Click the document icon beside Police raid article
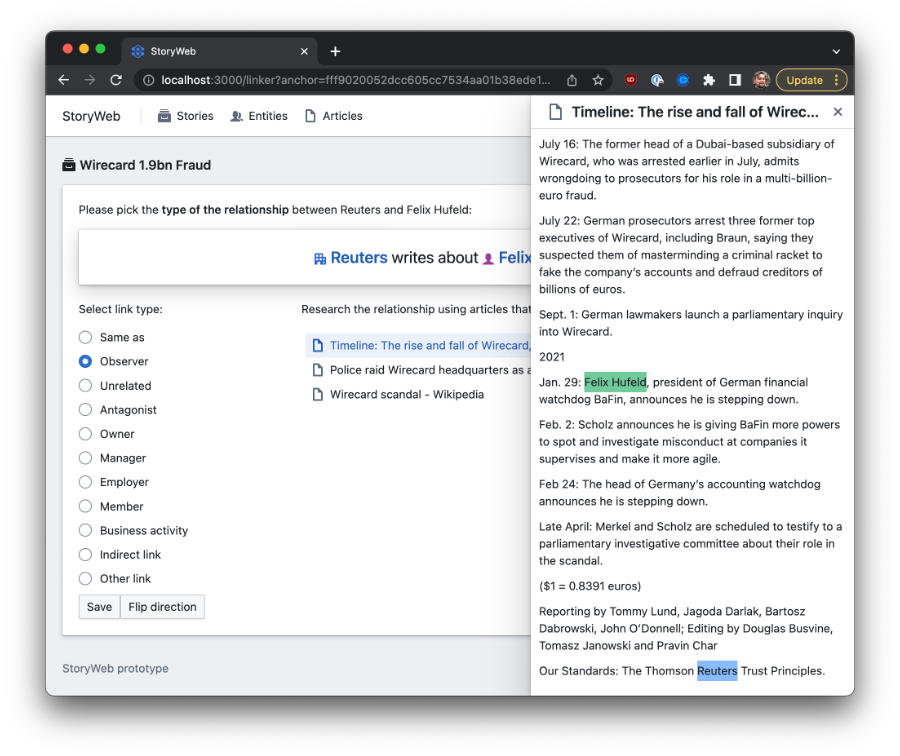 coord(317,370)
